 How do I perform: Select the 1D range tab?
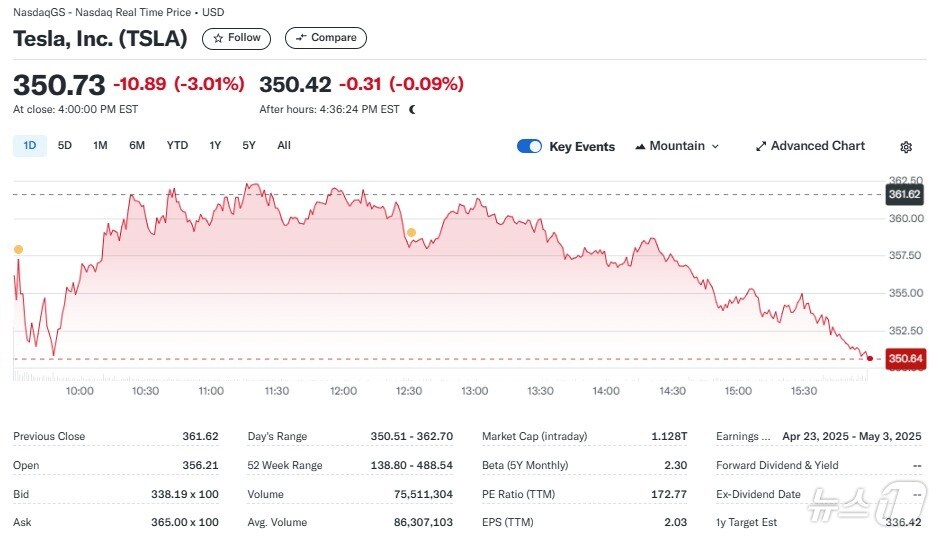(30, 145)
